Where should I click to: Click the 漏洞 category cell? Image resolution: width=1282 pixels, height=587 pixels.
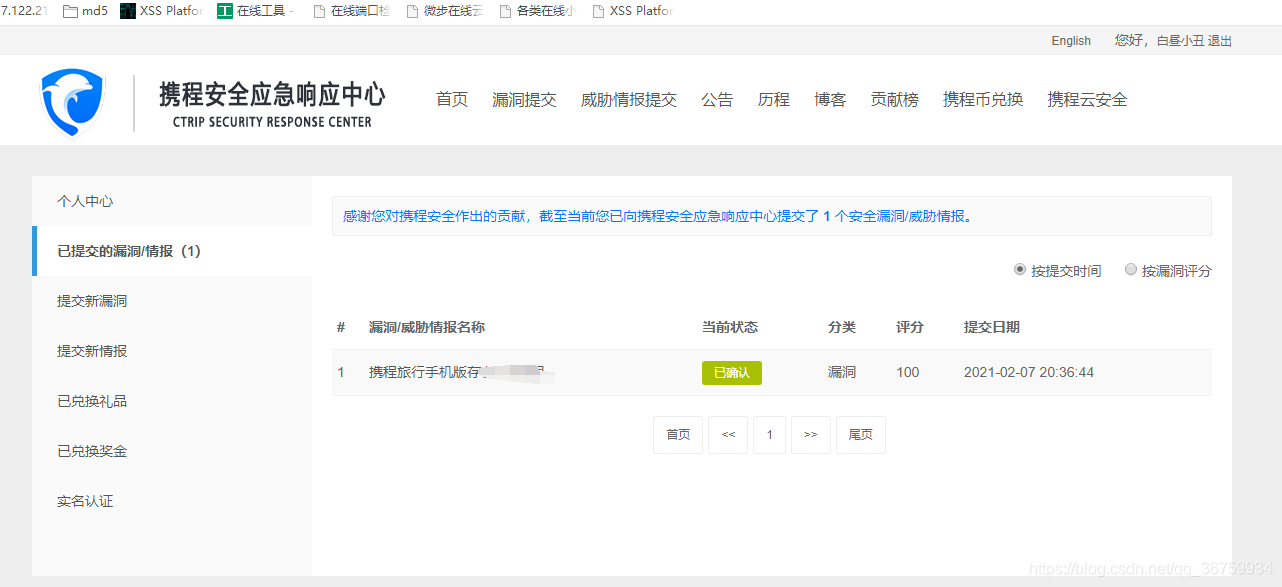point(842,372)
